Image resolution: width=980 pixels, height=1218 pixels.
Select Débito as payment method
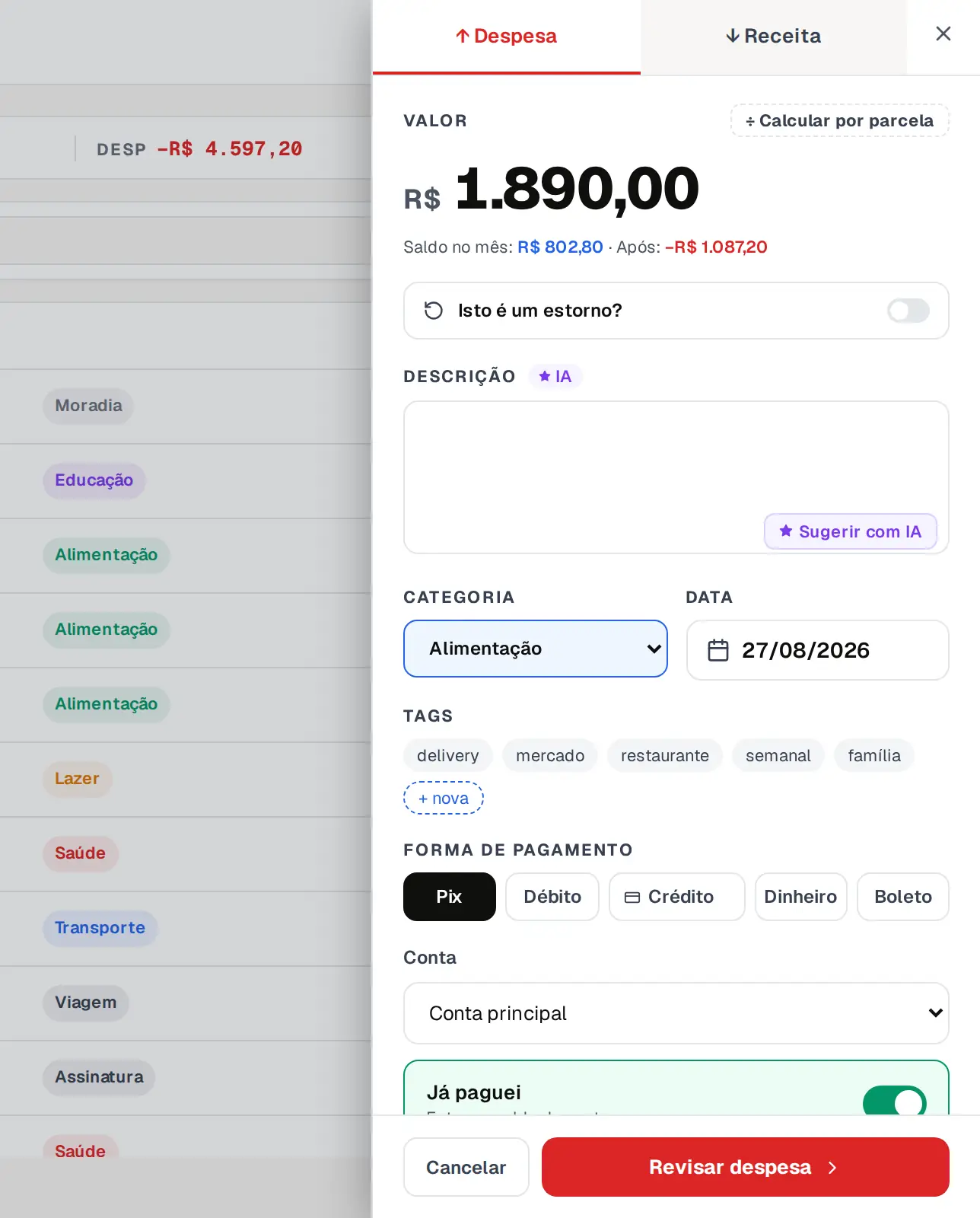[x=552, y=897]
